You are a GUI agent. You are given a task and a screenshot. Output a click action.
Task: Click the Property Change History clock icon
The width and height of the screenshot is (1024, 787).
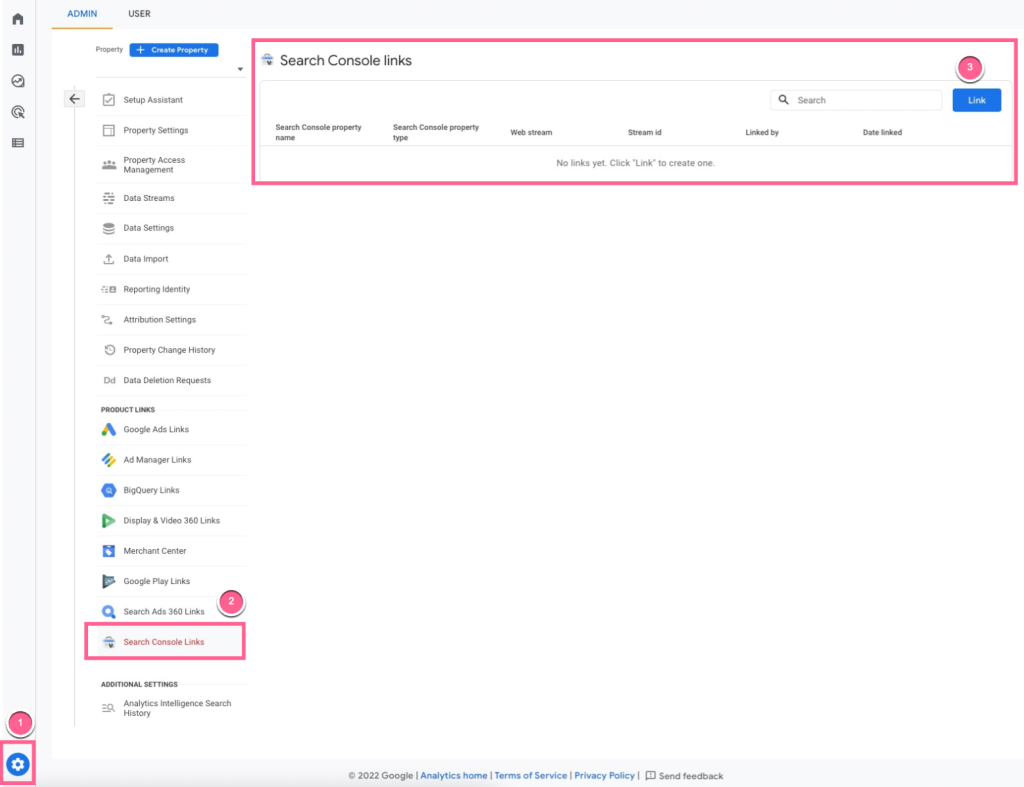(109, 350)
